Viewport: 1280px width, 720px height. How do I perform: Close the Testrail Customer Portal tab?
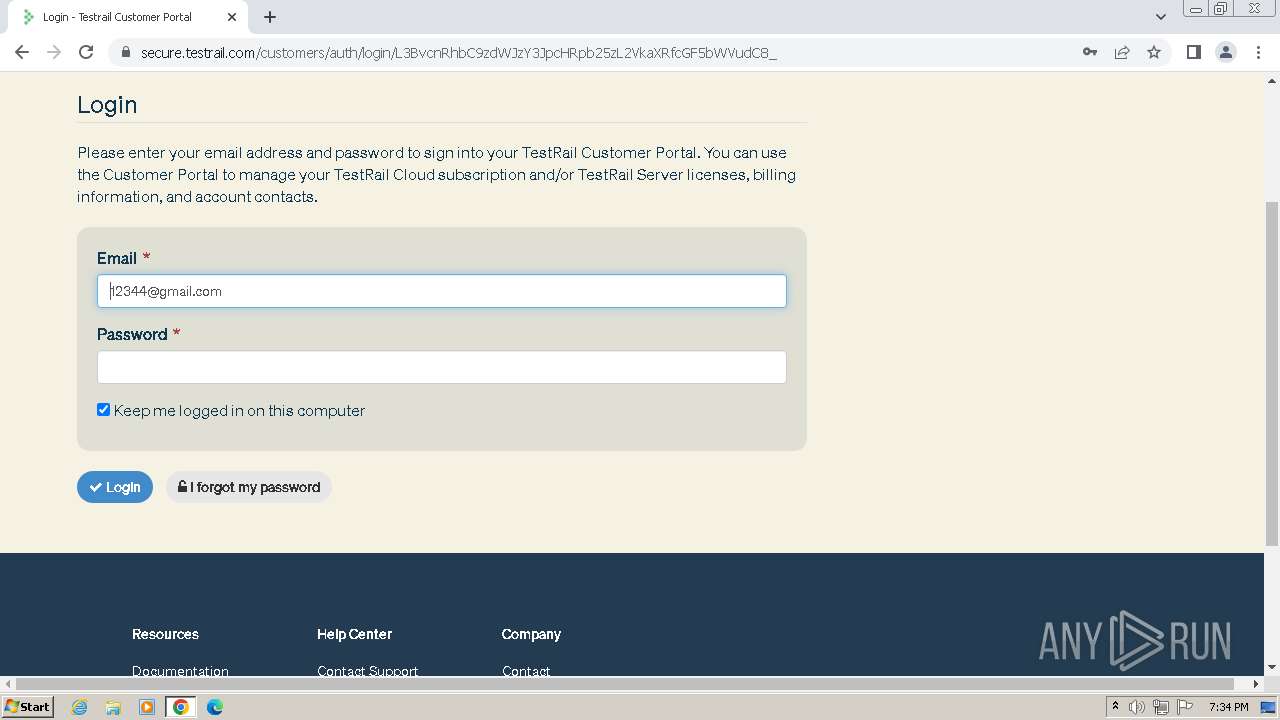pyautogui.click(x=232, y=17)
